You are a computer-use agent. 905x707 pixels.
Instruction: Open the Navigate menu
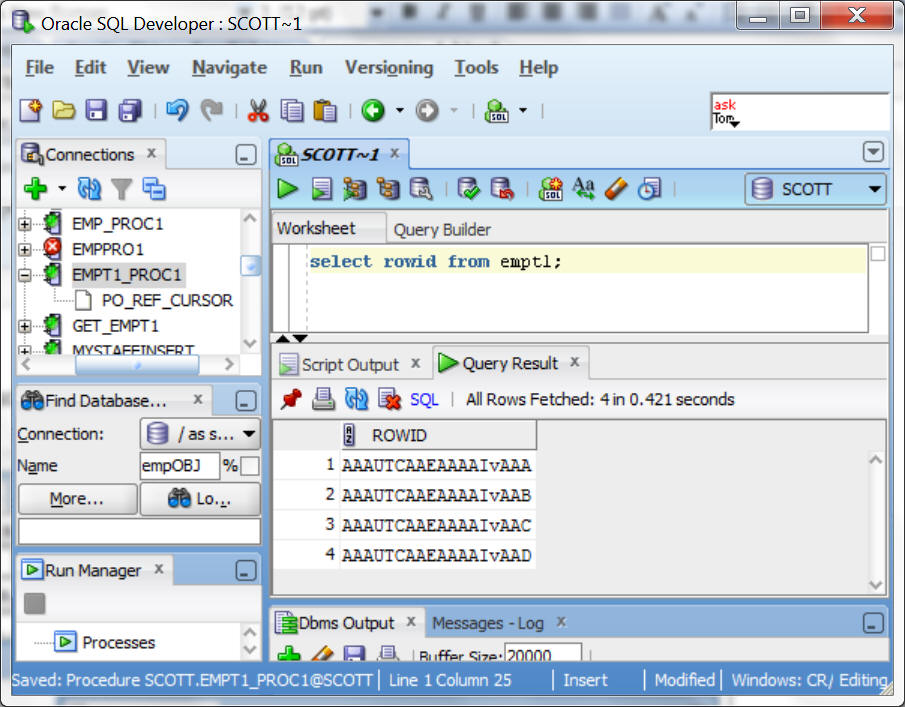point(229,68)
